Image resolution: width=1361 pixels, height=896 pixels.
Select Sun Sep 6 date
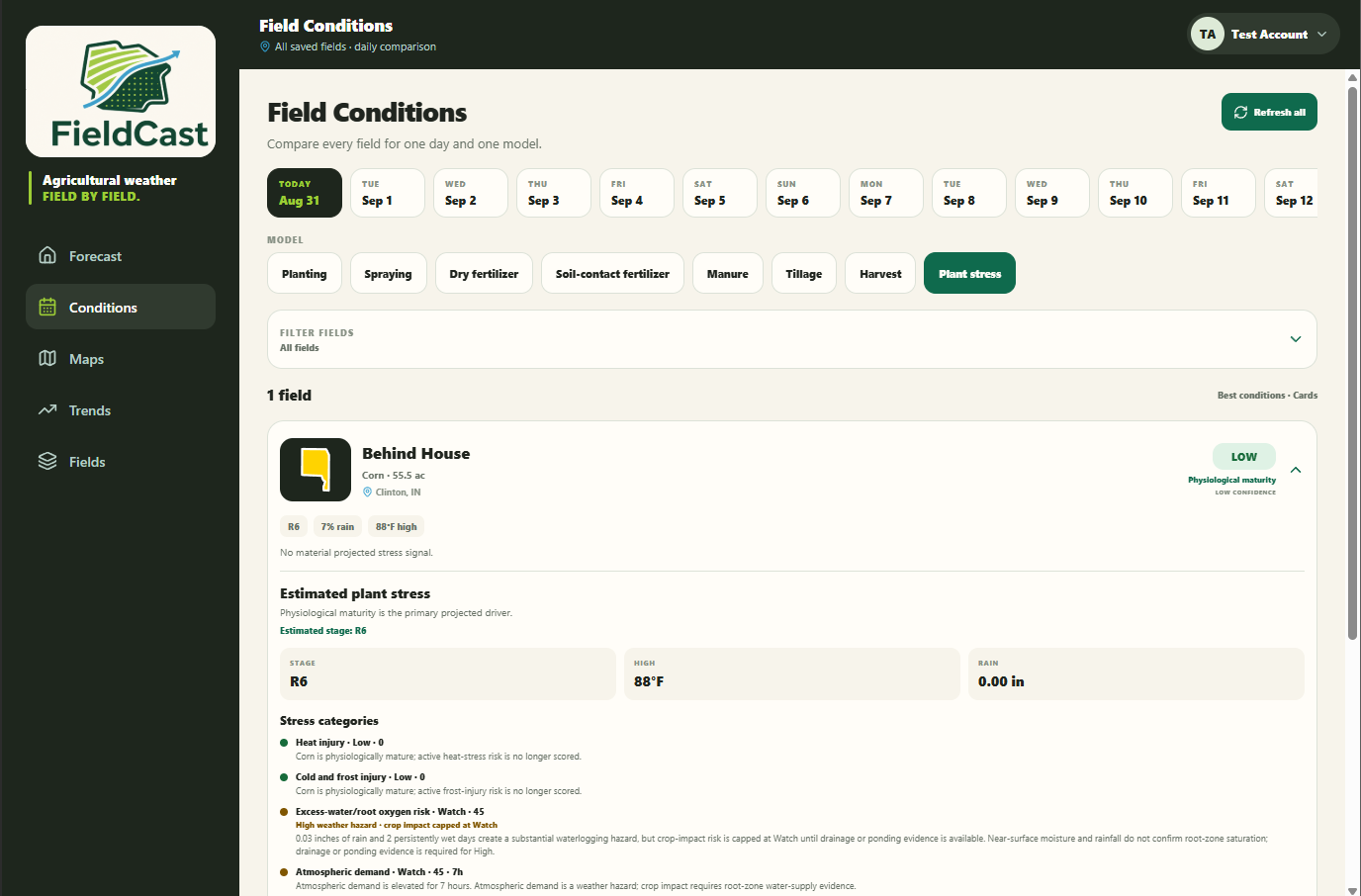[803, 192]
